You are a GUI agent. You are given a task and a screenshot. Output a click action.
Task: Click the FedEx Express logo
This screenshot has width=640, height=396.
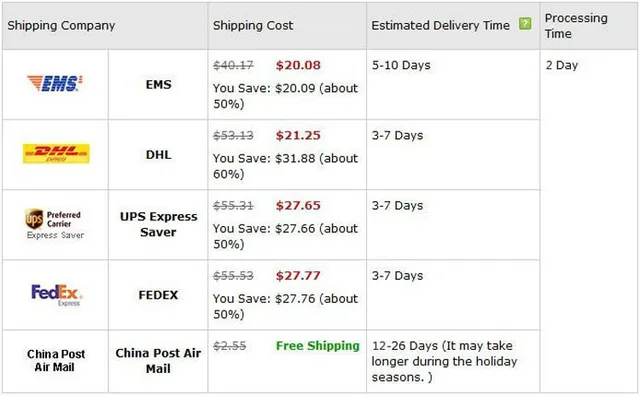click(57, 295)
